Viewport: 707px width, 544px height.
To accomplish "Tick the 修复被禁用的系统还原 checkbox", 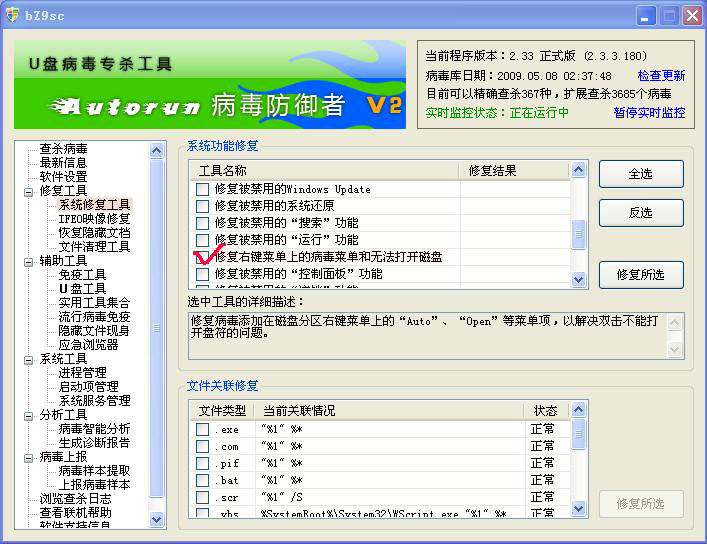I will tap(202, 206).
